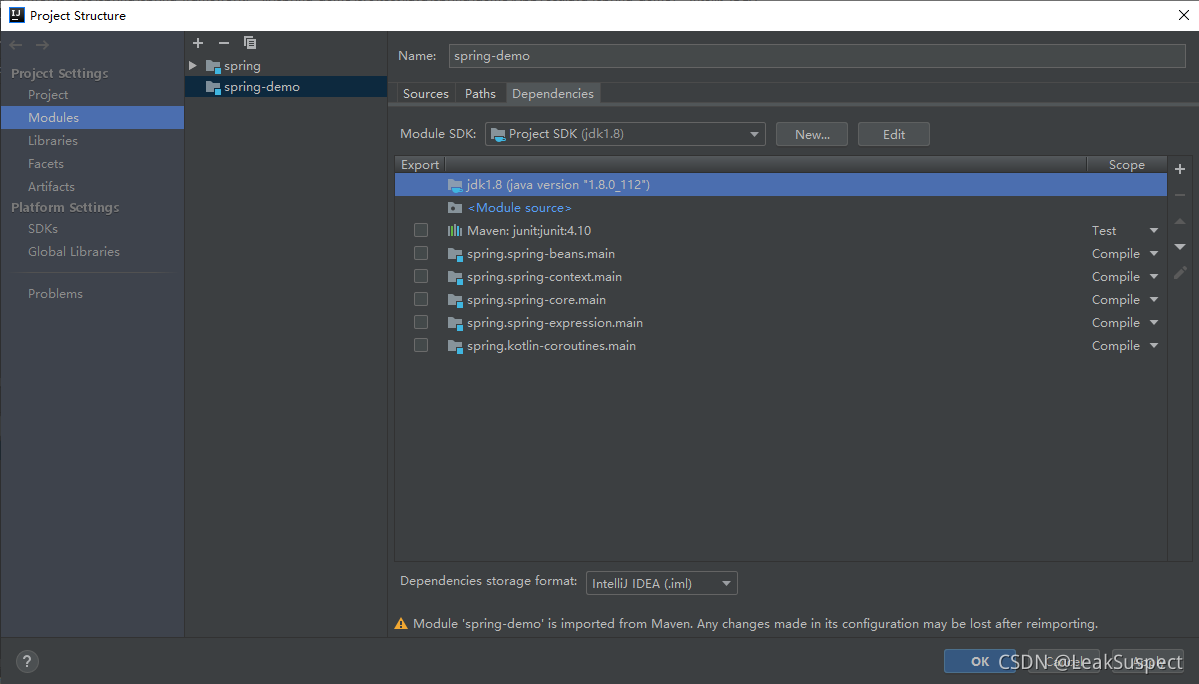Image resolution: width=1199 pixels, height=684 pixels.
Task: Click the spring-core.main module icon
Action: click(x=455, y=300)
